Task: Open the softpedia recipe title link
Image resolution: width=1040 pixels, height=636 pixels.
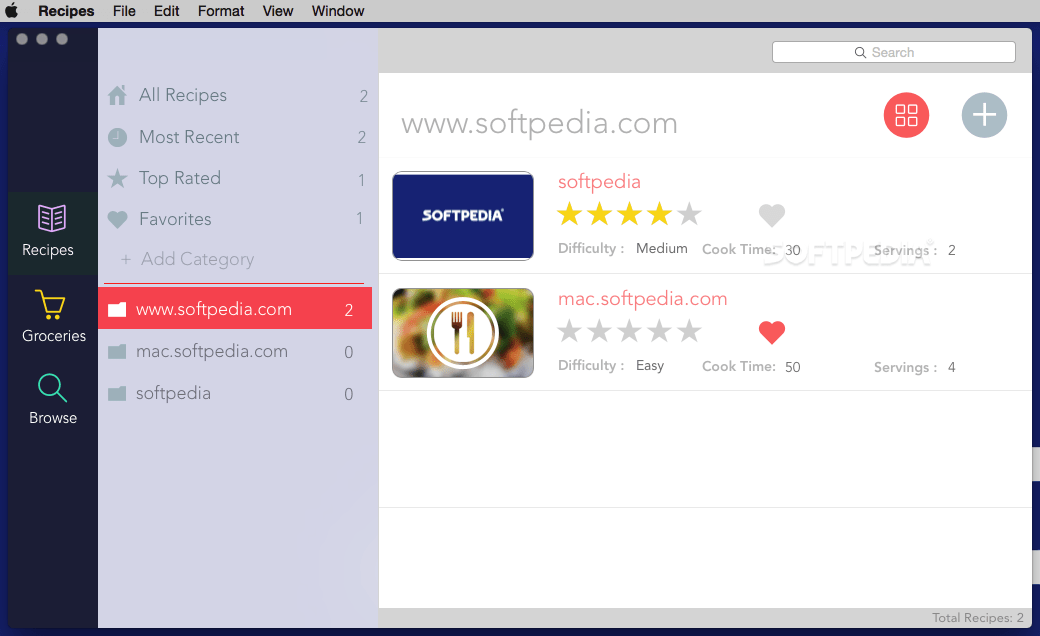Action: [599, 182]
